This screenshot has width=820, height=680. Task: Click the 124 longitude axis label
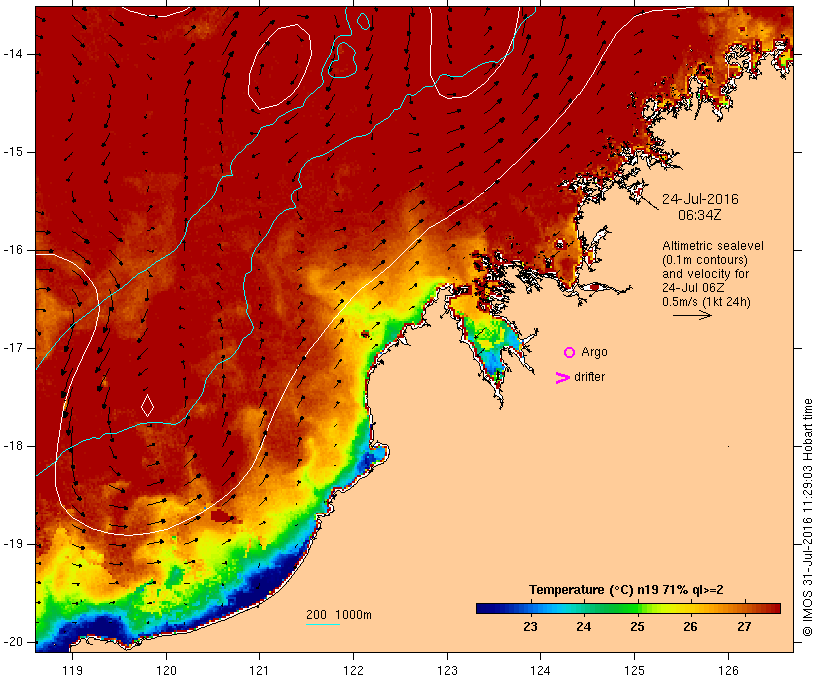pos(540,670)
